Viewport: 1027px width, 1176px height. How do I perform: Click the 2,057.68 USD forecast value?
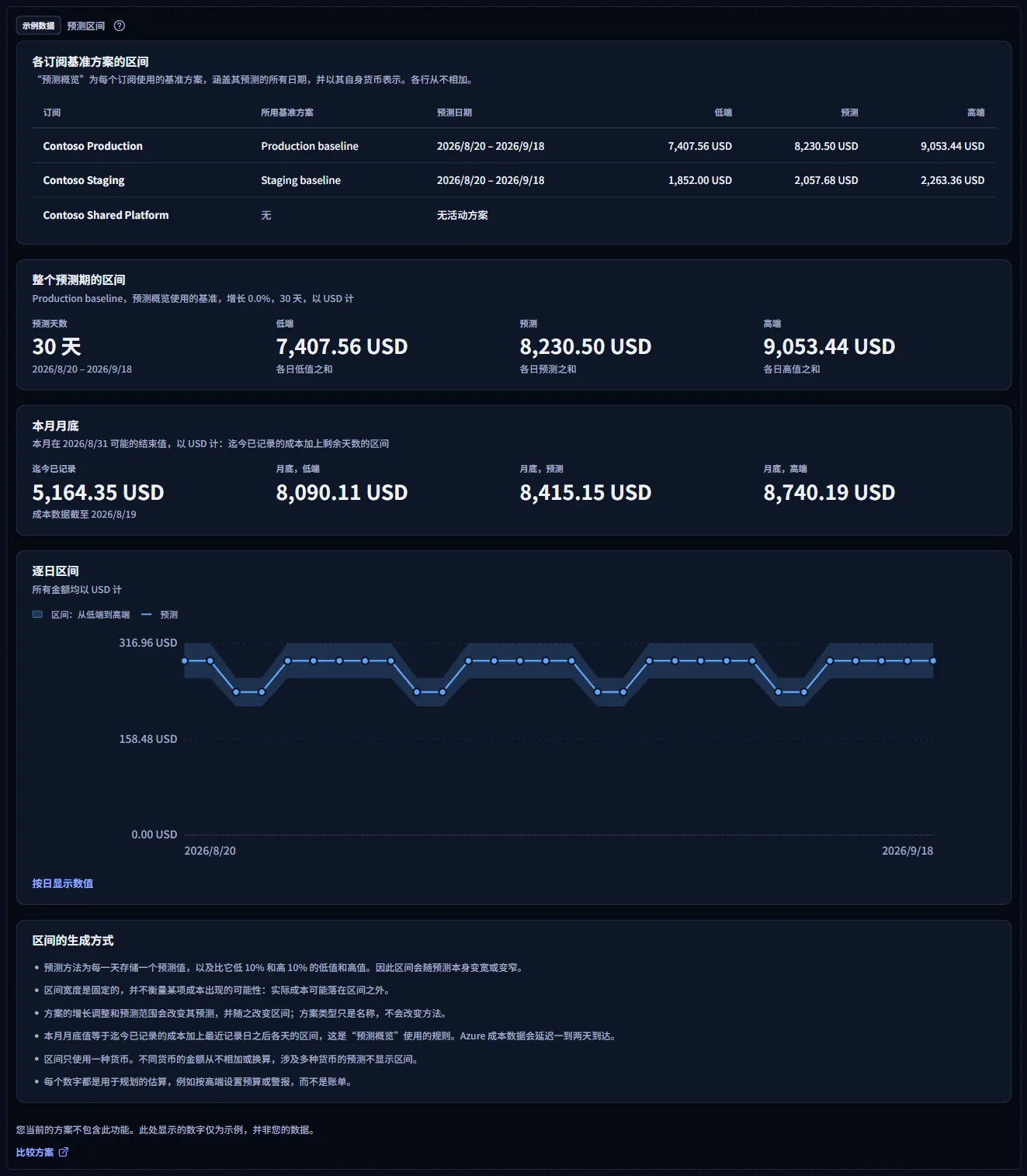(826, 180)
